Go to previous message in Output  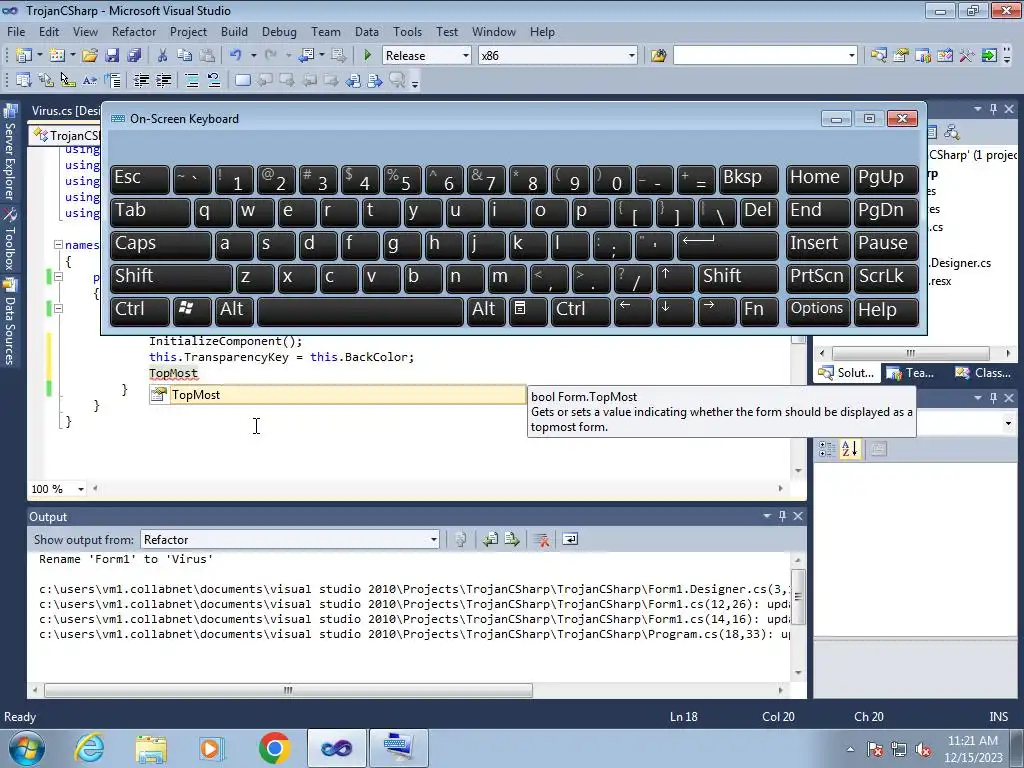(x=490, y=540)
